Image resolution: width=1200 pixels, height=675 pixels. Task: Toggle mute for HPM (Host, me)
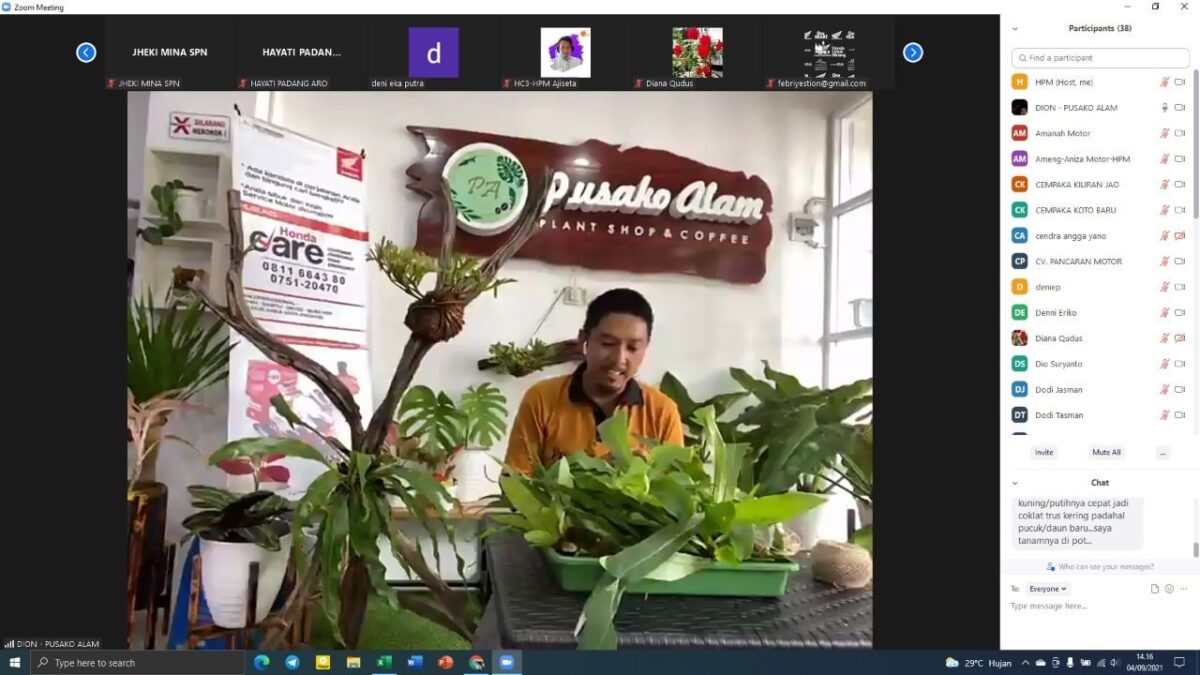point(1164,82)
